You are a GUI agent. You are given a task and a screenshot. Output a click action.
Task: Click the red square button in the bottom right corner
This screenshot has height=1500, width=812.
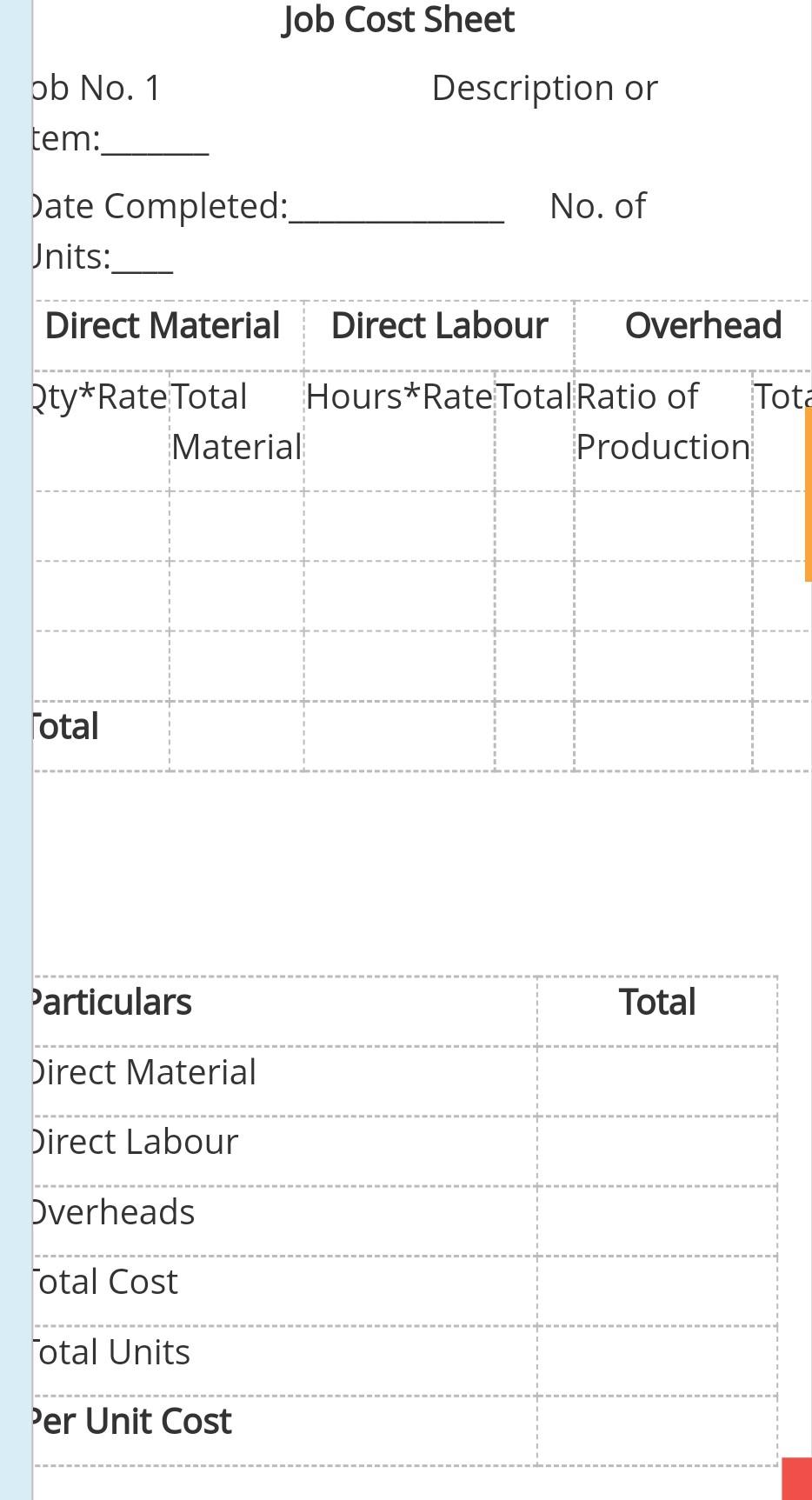click(x=796, y=1478)
